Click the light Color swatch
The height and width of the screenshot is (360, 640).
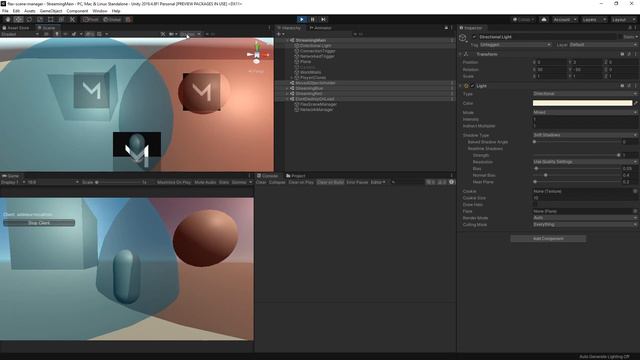582,103
